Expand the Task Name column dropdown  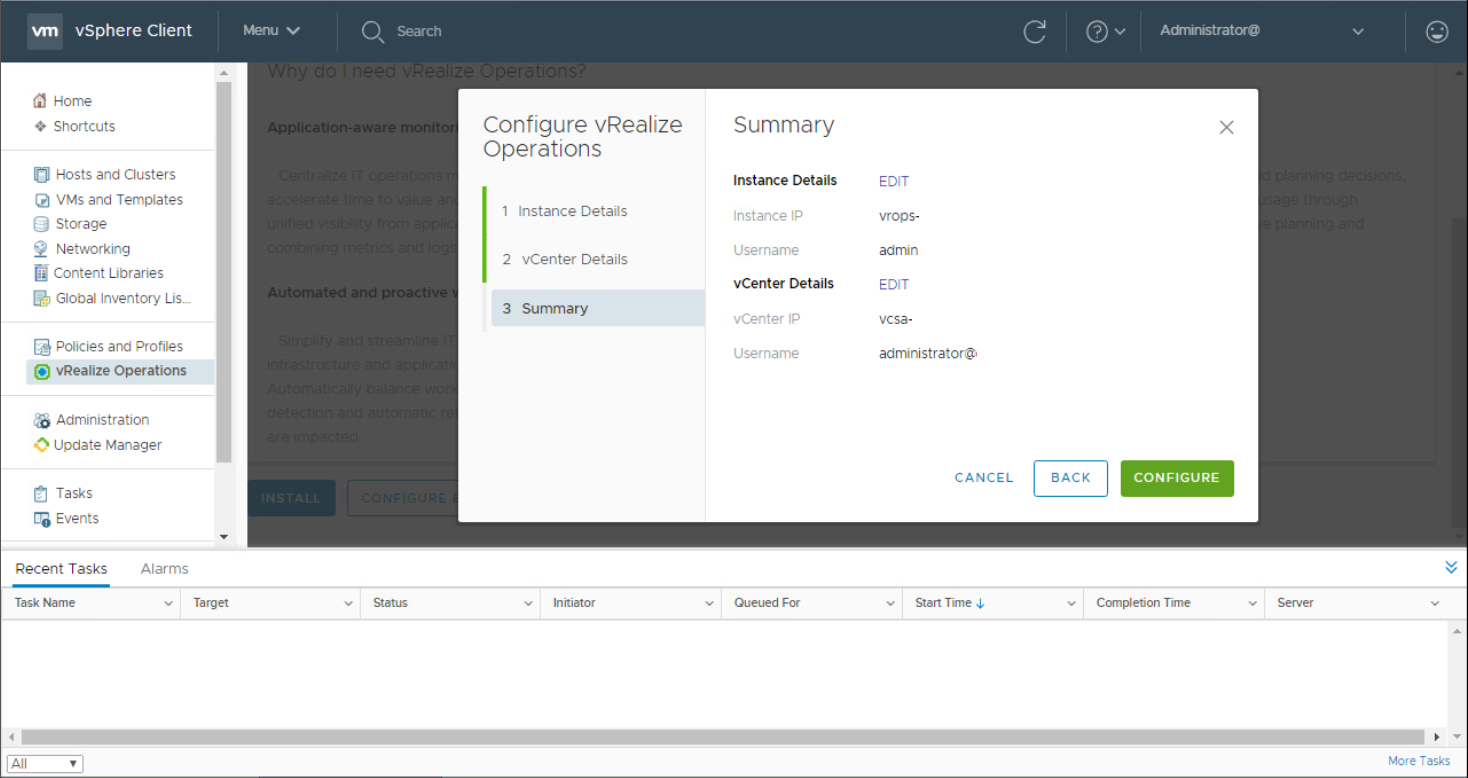tap(168, 603)
